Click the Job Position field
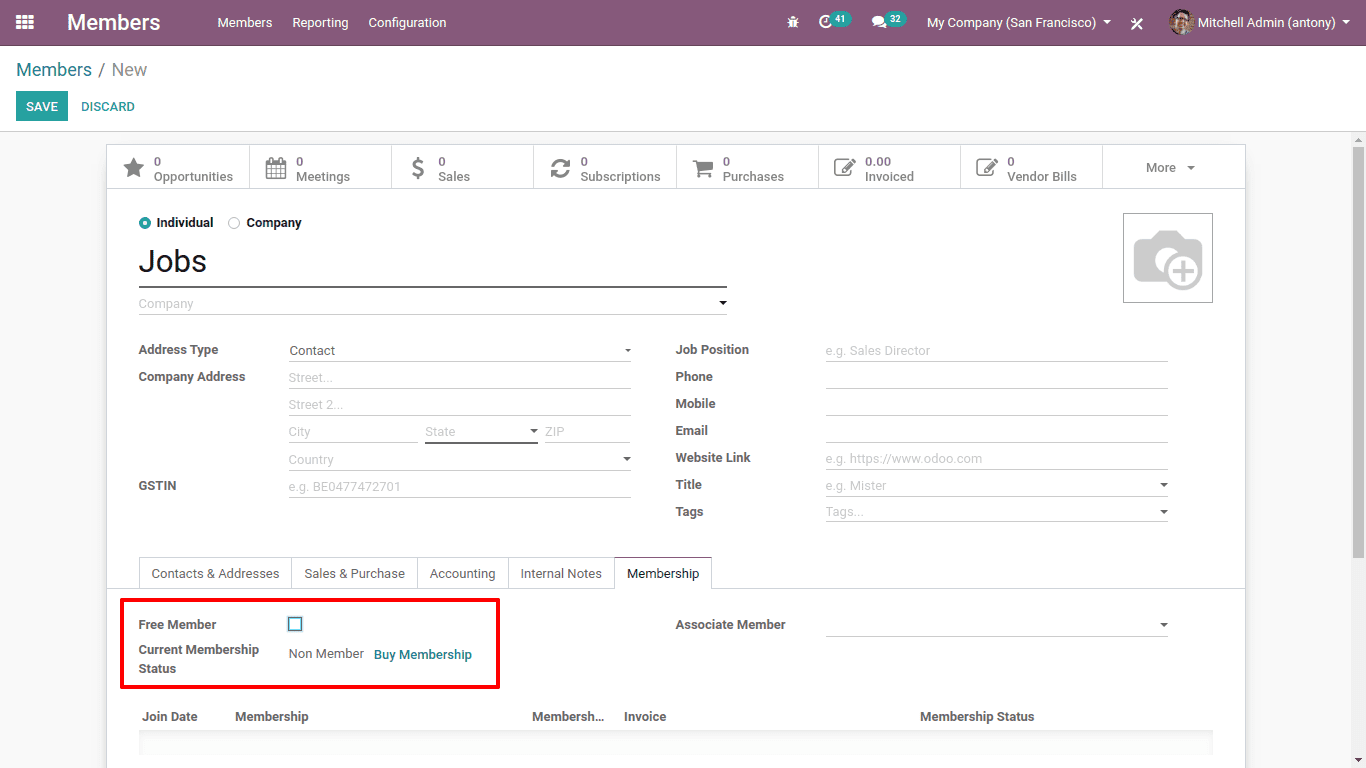This screenshot has width=1366, height=768. click(996, 351)
